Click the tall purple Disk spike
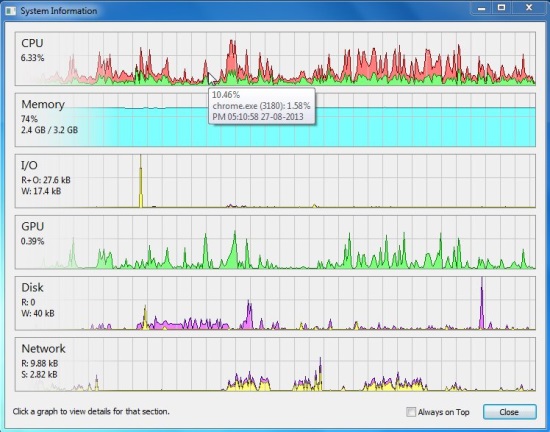The height and width of the screenshot is (432, 550). point(482,304)
